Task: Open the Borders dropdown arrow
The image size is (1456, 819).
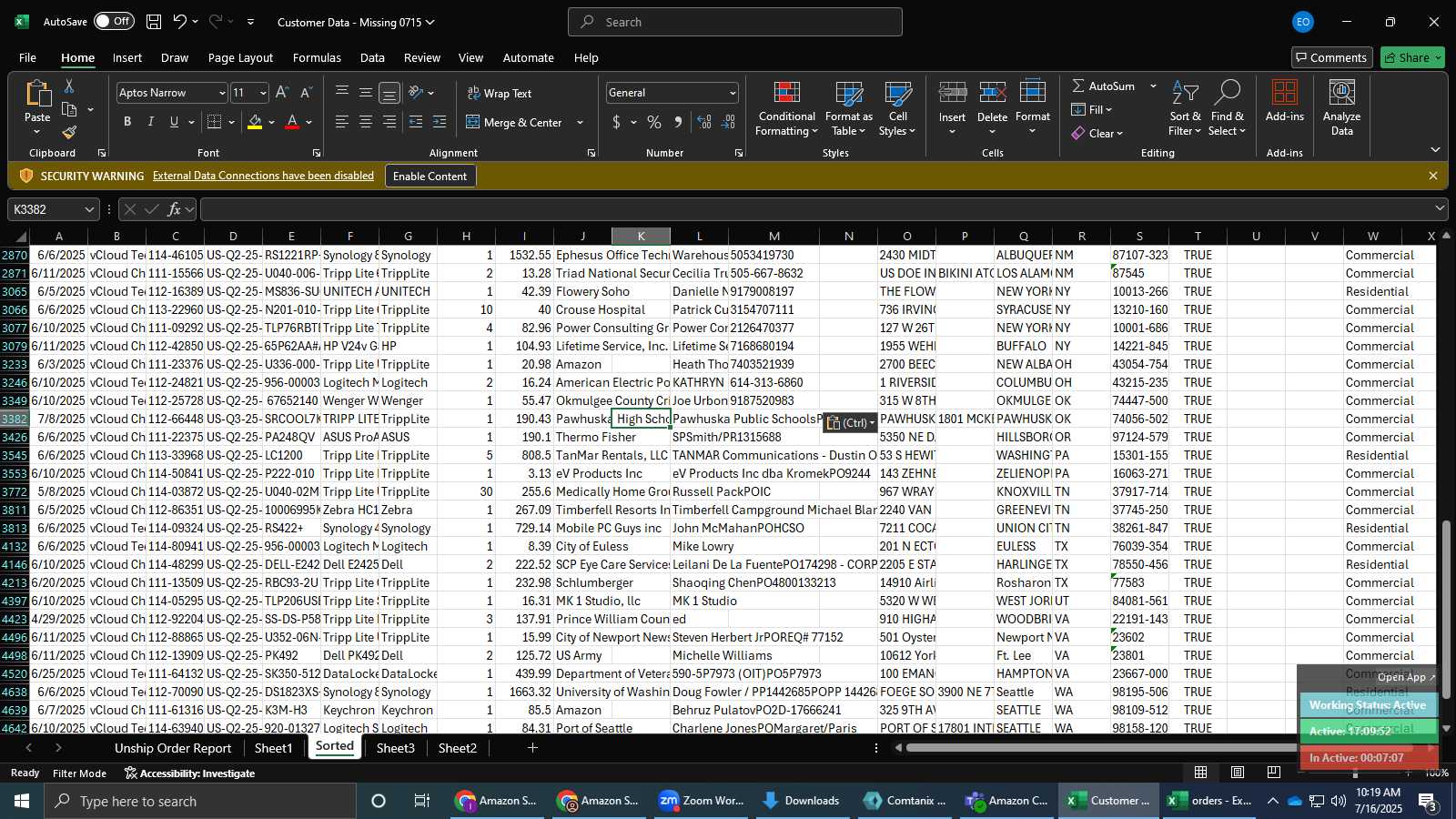Action: click(x=231, y=122)
